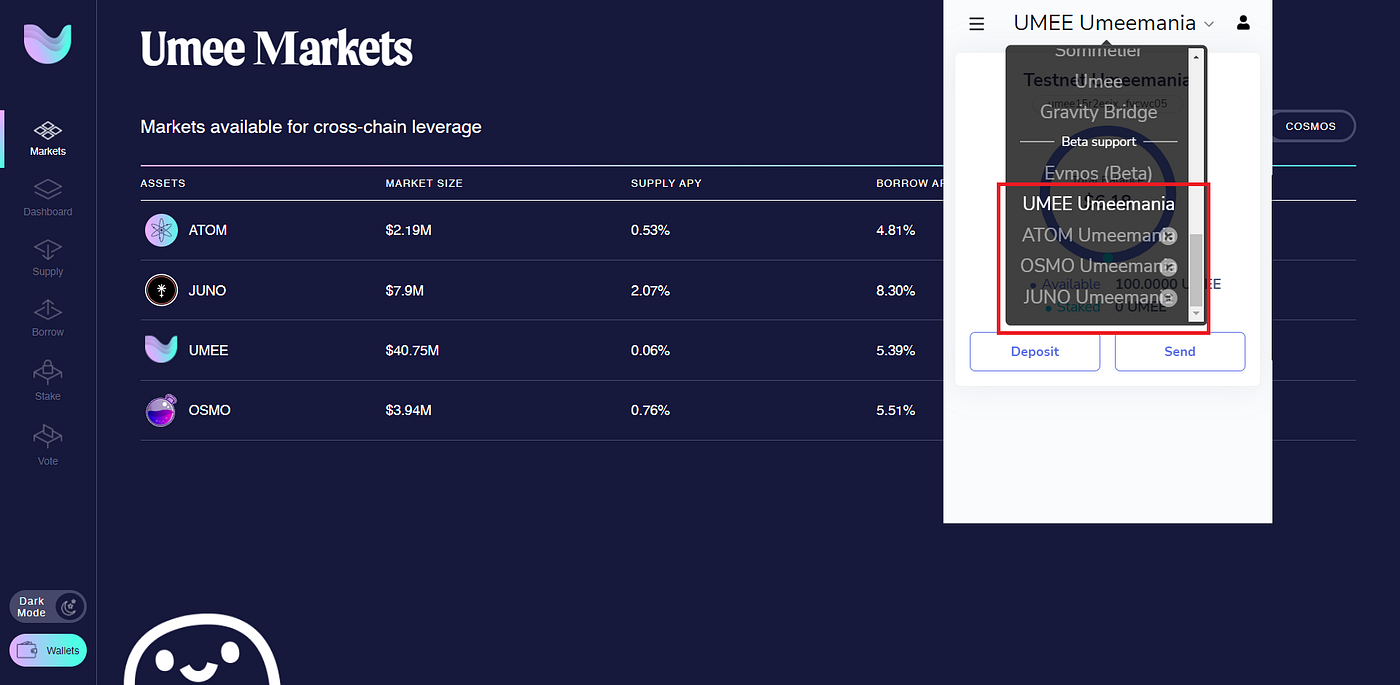The image size is (1400, 685).
Task: Click ATOM borrow APY 4.81%
Action: click(x=896, y=230)
